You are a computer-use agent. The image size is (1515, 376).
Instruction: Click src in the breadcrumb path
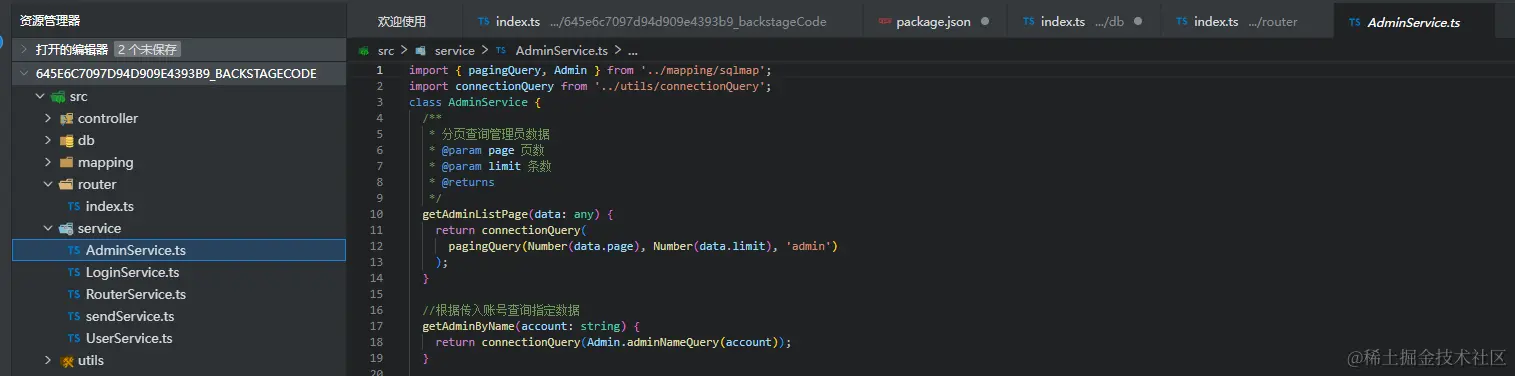pyautogui.click(x=386, y=50)
